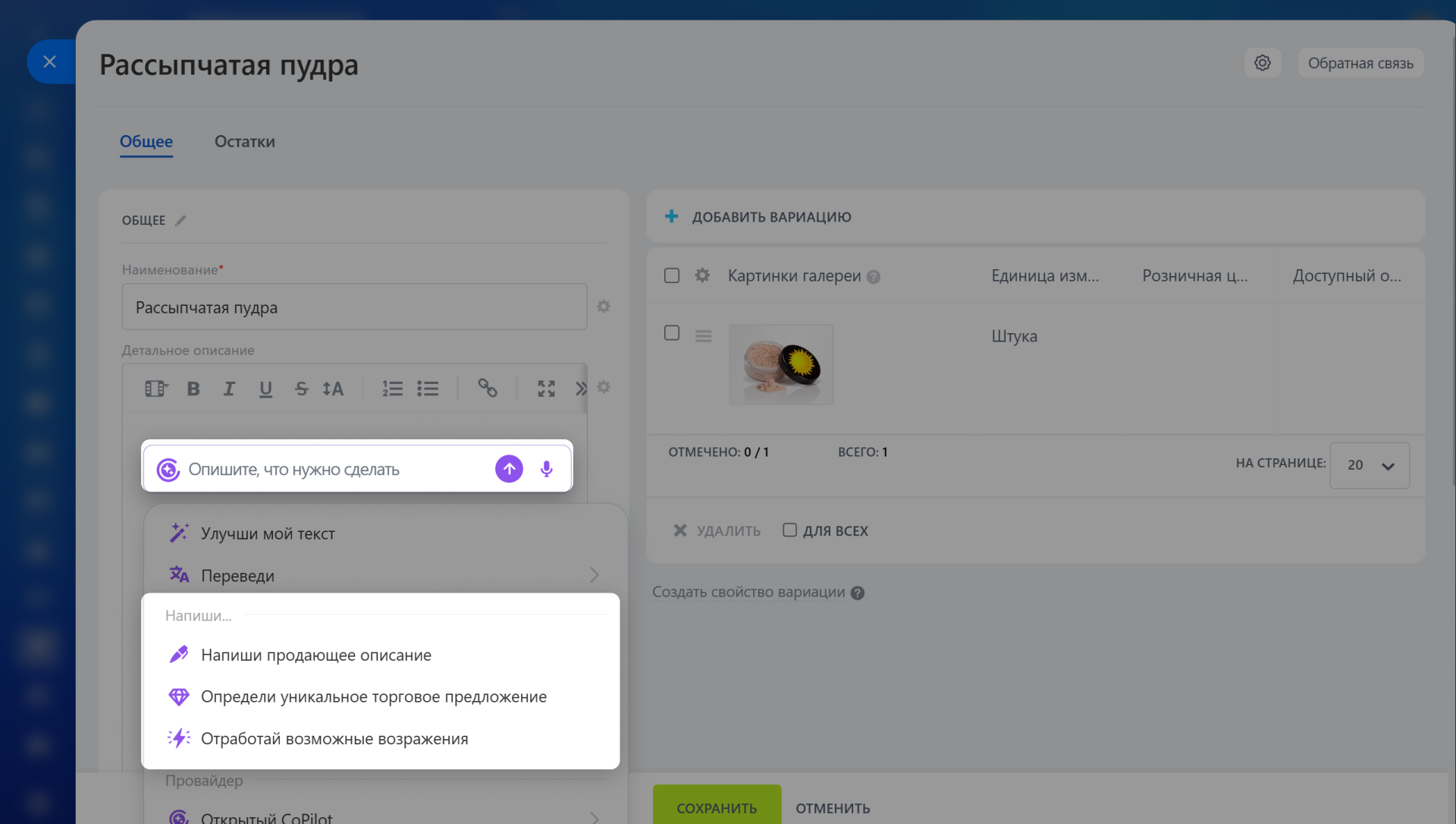
Task: Insert a link using the chain icon
Action: [x=487, y=388]
